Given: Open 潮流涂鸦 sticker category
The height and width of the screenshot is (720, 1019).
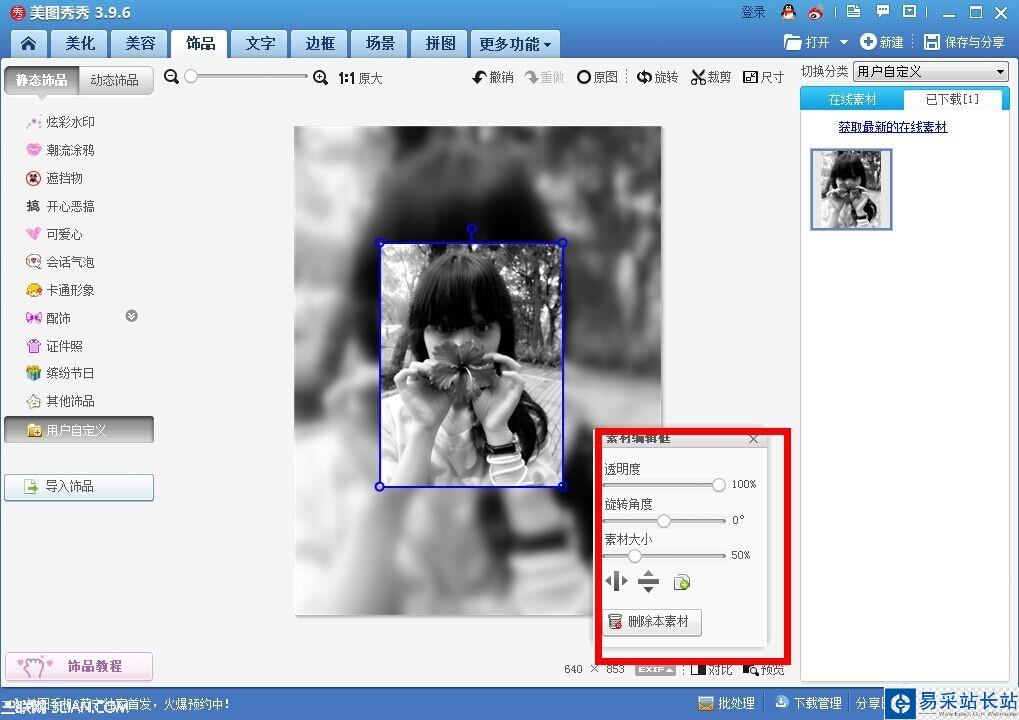Looking at the screenshot, I should (60, 150).
